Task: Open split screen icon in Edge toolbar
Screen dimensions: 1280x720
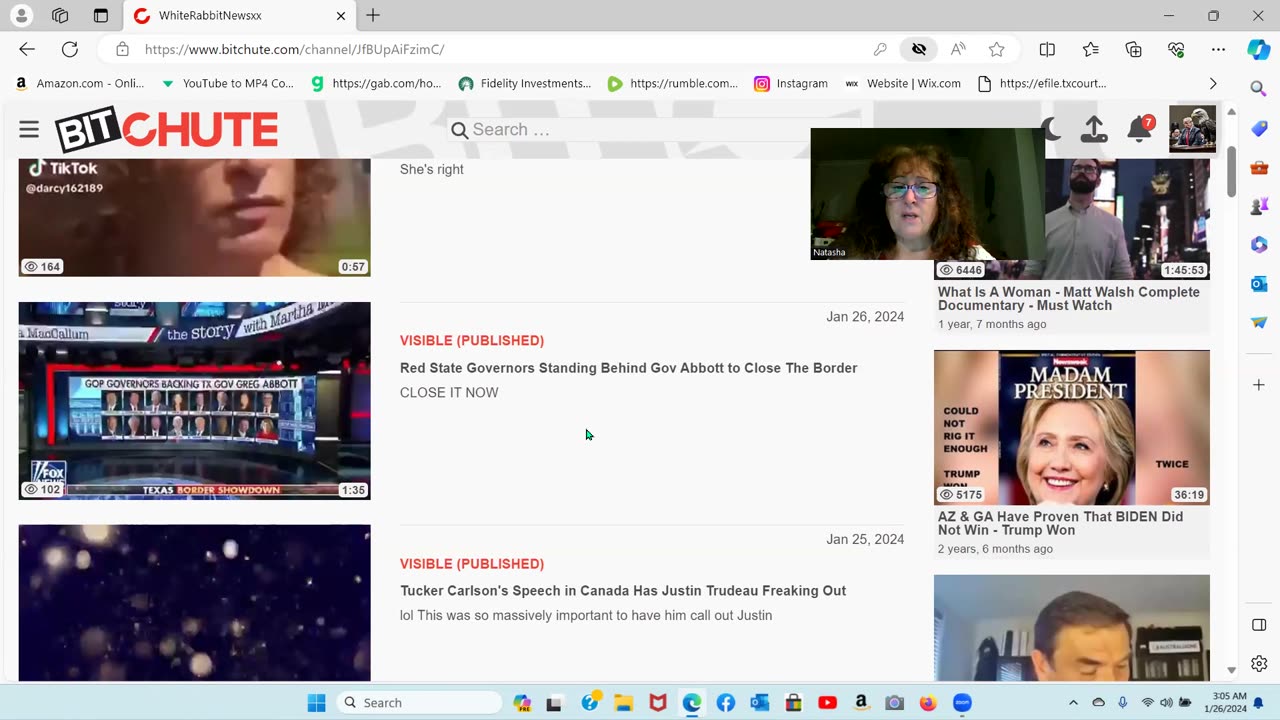Action: (x=1047, y=49)
